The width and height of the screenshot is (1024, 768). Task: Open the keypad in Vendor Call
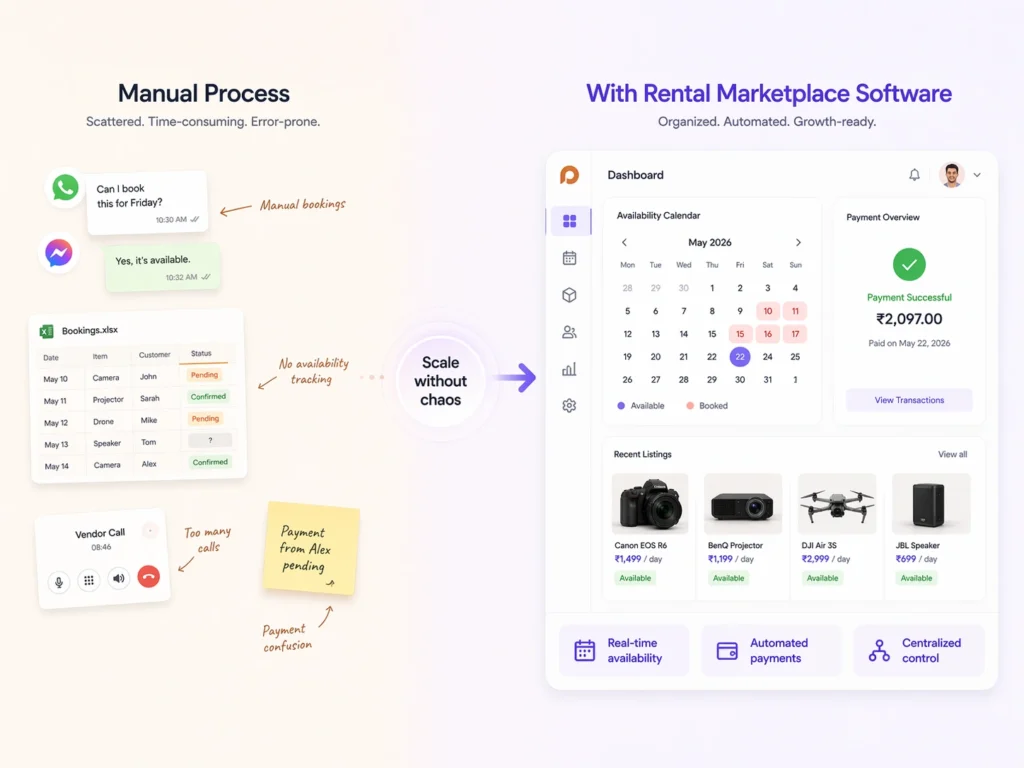pyautogui.click(x=89, y=580)
